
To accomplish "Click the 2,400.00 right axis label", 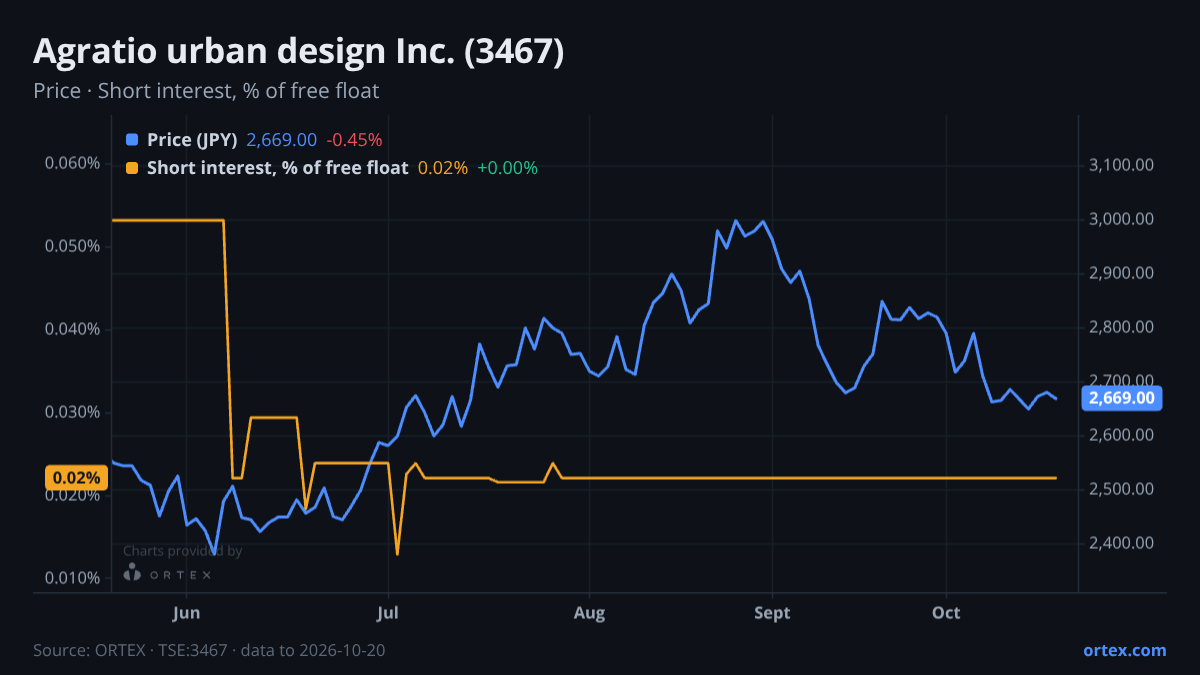I will click(1121, 543).
